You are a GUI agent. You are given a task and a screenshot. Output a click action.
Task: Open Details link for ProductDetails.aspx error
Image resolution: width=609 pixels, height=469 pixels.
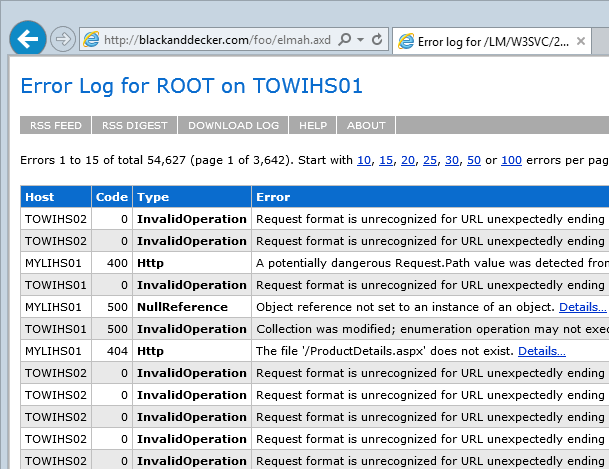coord(542,351)
